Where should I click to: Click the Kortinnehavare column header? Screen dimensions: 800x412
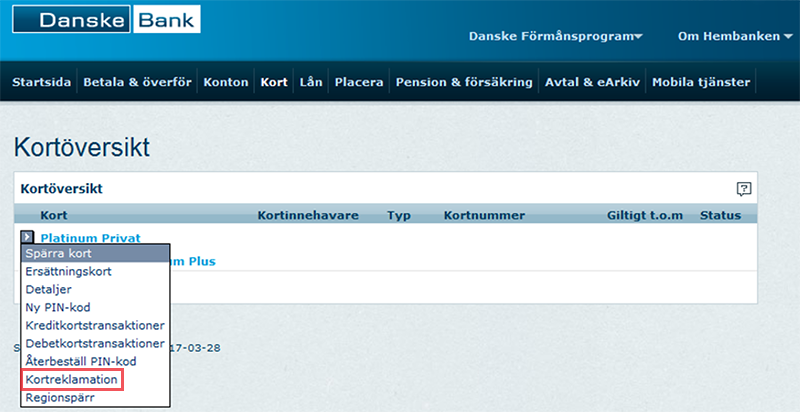pyautogui.click(x=308, y=215)
